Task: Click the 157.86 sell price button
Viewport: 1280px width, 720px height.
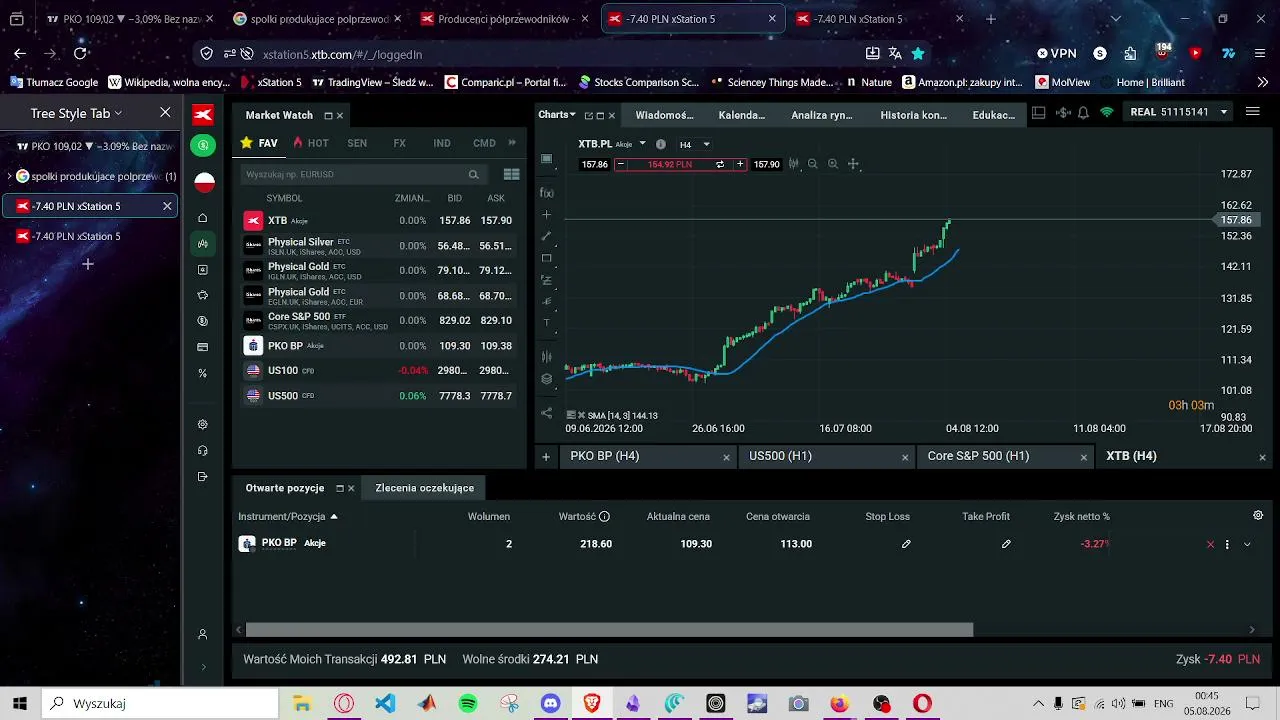Action: click(594, 164)
